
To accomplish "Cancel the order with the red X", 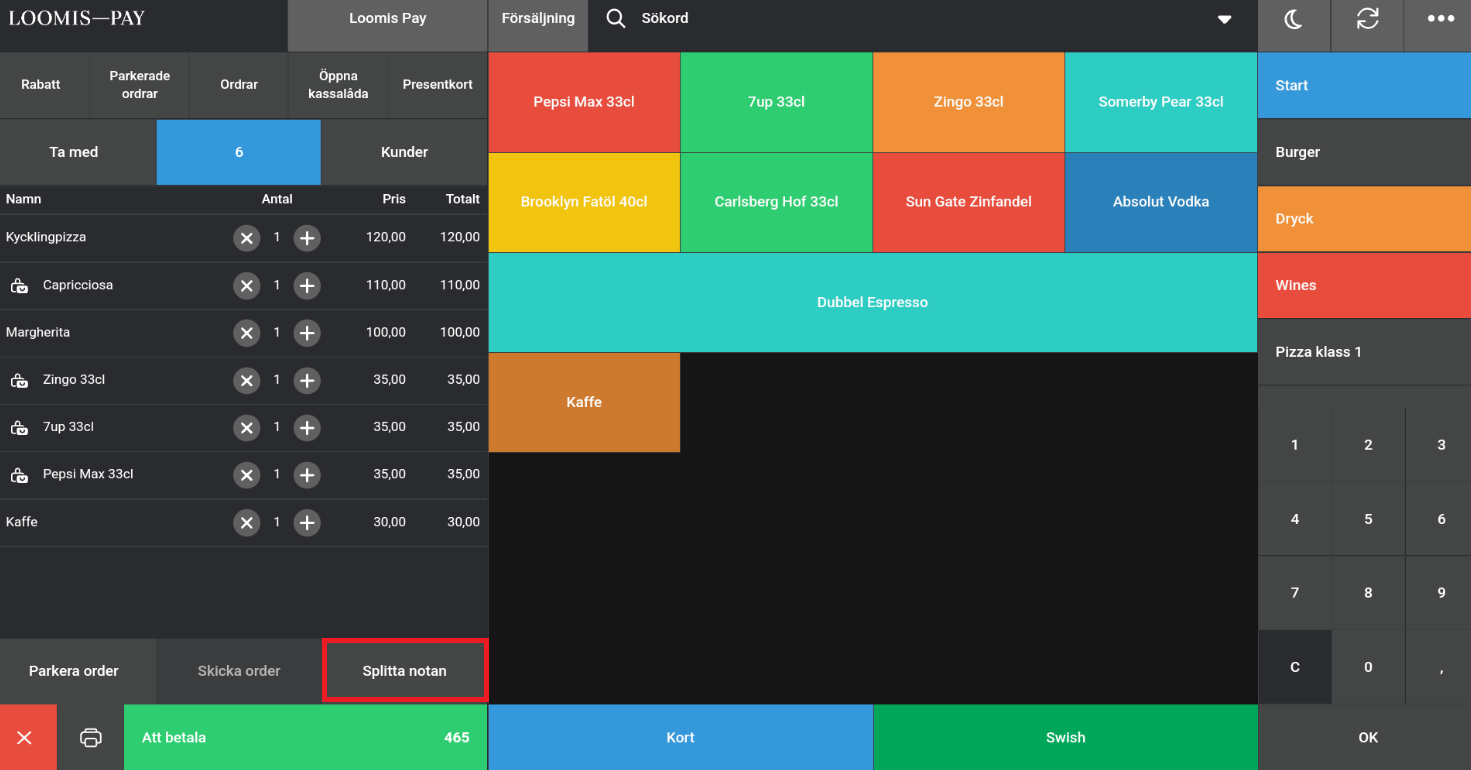I will (x=25, y=738).
